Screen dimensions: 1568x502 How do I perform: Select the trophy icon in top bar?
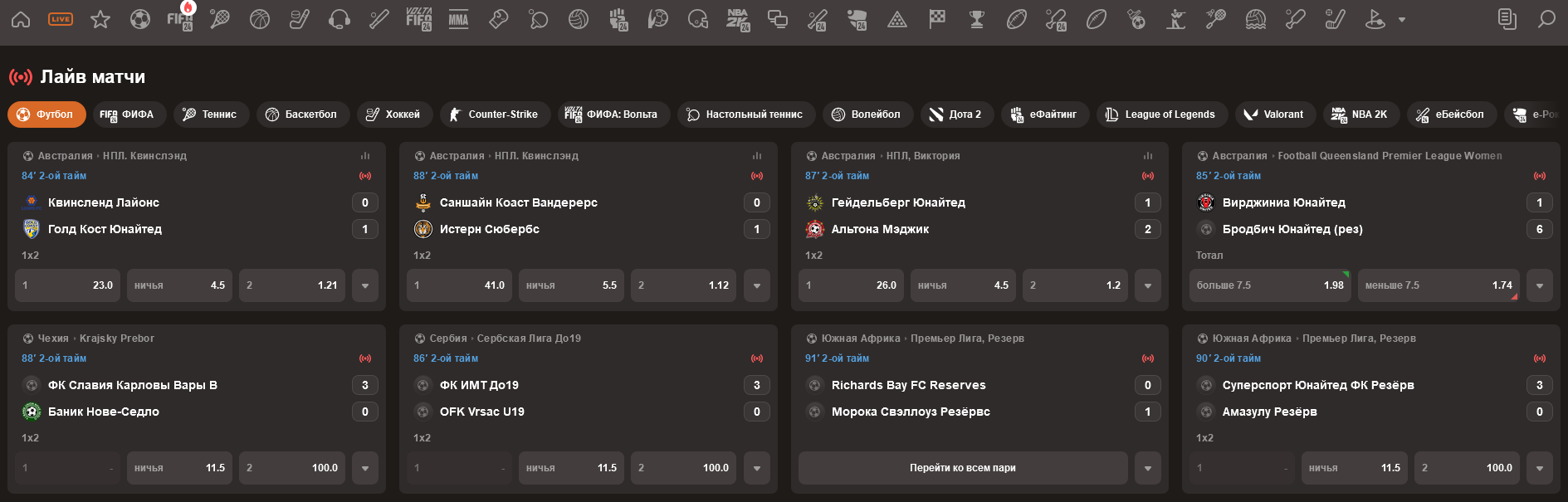point(977,19)
